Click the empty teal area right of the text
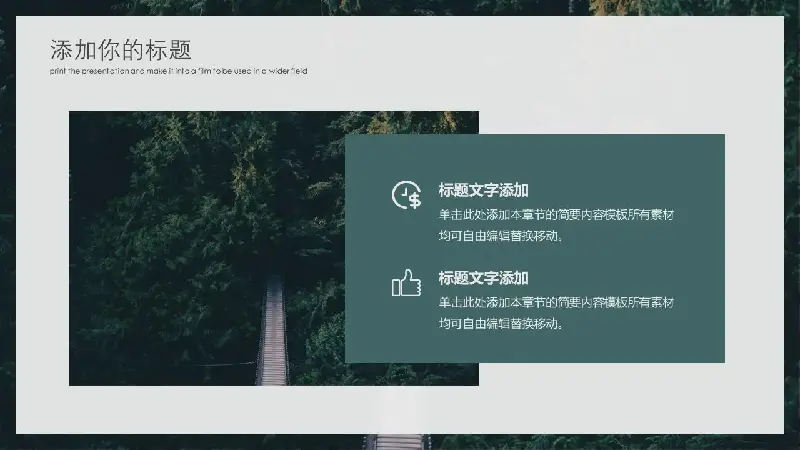The width and height of the screenshot is (800, 450). (x=700, y=250)
